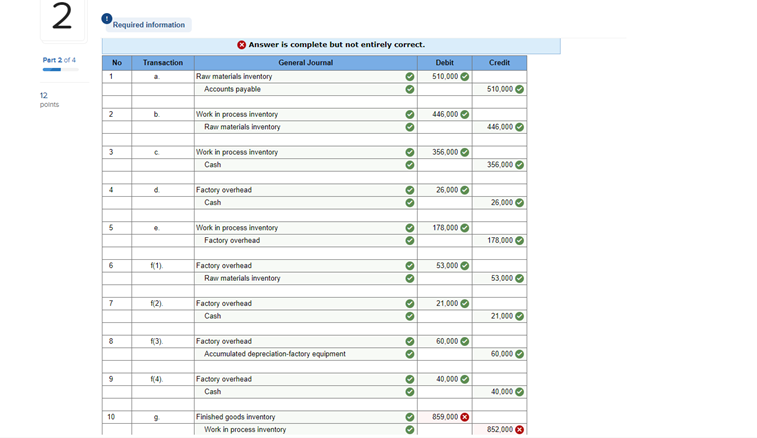This screenshot has width=757, height=438.
Task: Click the 'No' column header
Action: pos(117,63)
